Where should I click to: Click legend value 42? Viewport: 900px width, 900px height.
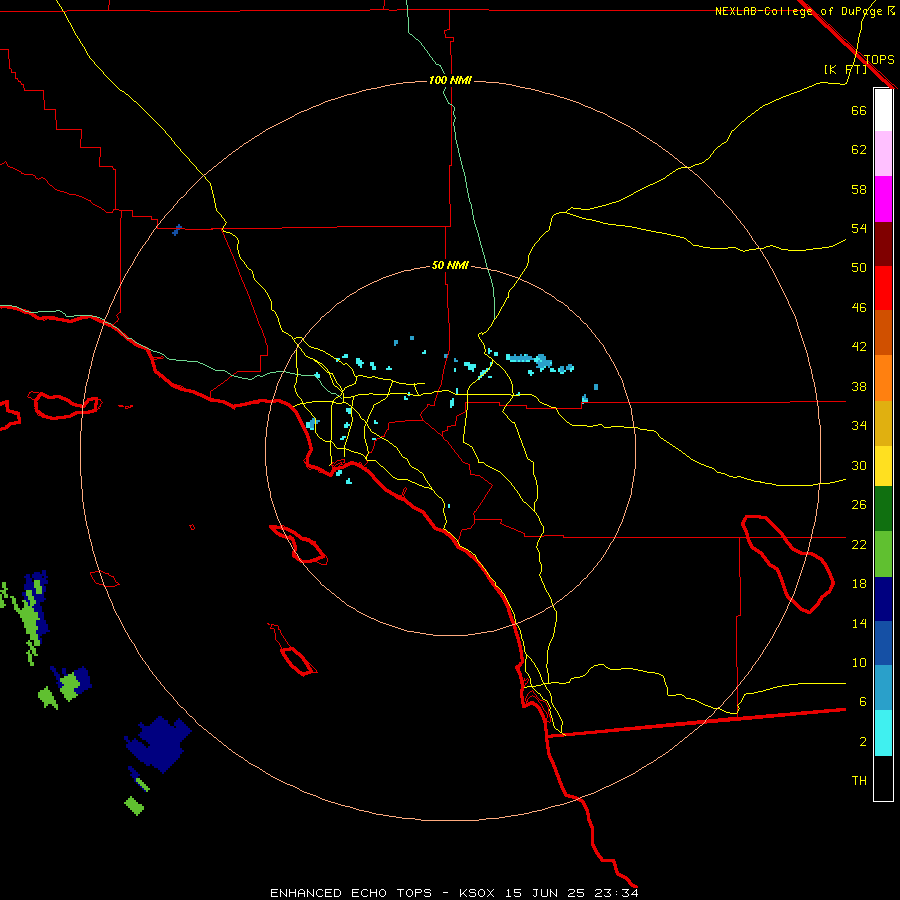pos(859,346)
